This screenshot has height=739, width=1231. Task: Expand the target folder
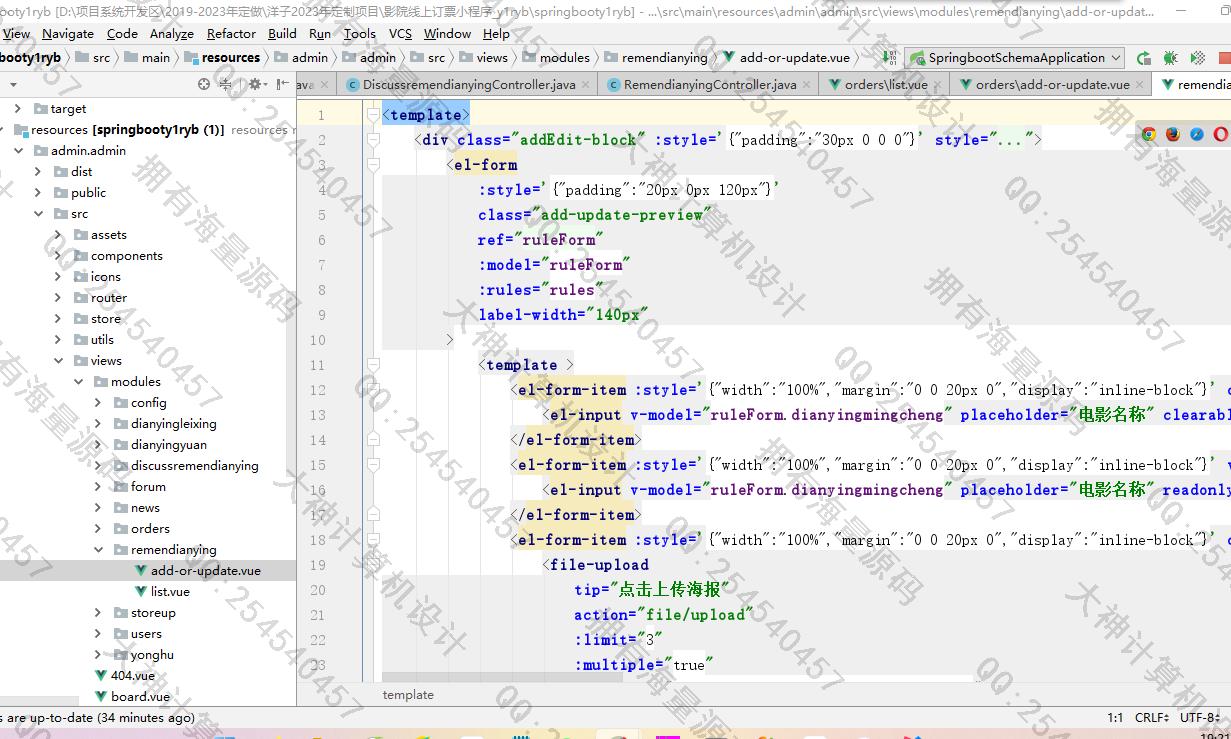(18, 108)
